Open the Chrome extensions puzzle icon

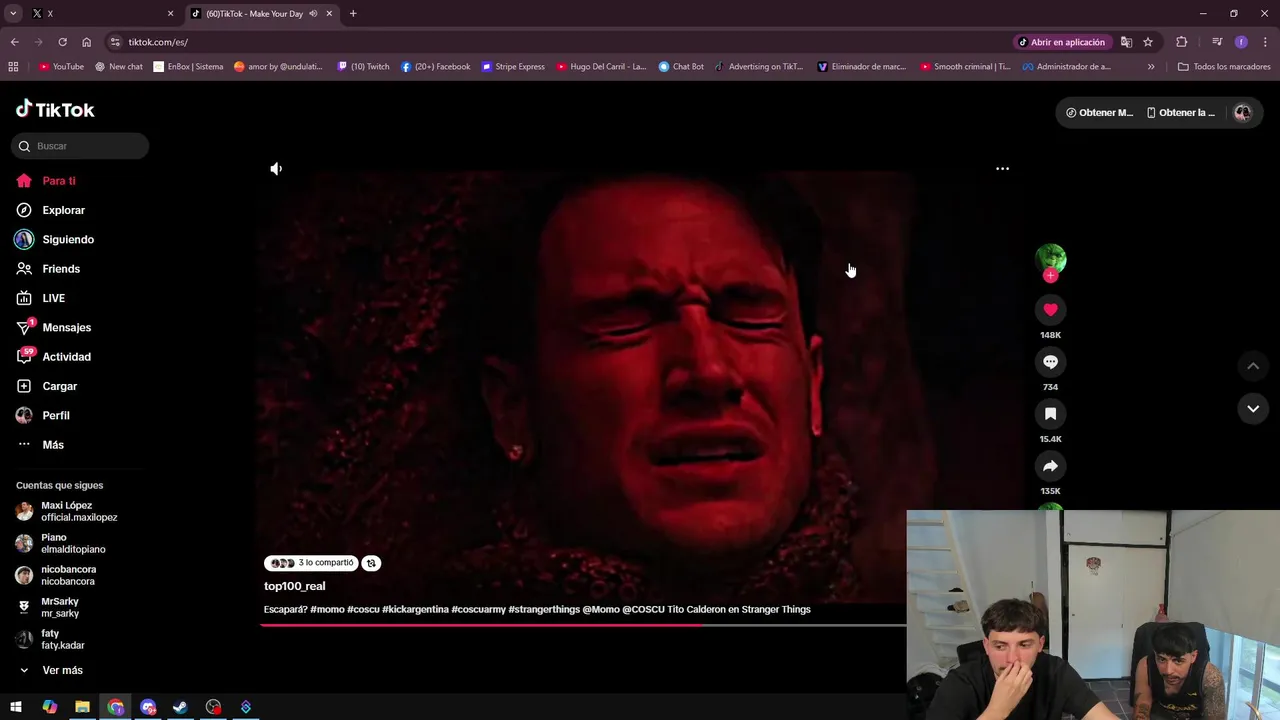point(1182,42)
